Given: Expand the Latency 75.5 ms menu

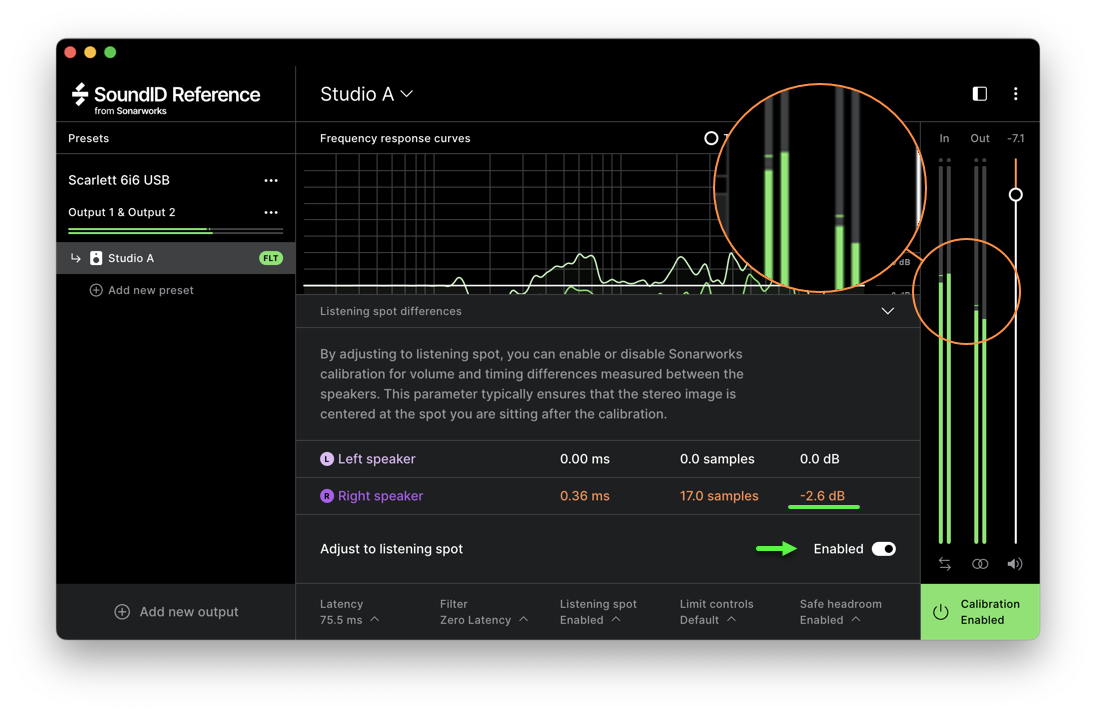Looking at the screenshot, I should click(x=349, y=611).
